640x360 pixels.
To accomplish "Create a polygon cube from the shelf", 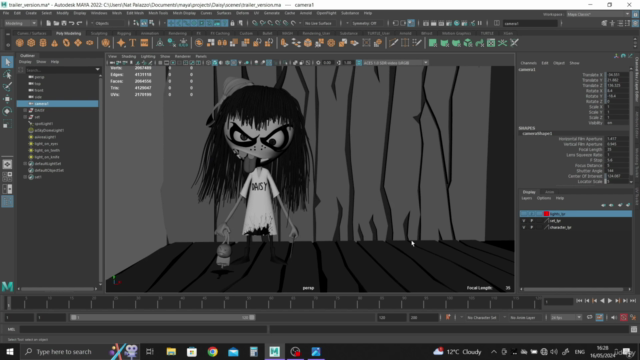I will click(x=31, y=43).
